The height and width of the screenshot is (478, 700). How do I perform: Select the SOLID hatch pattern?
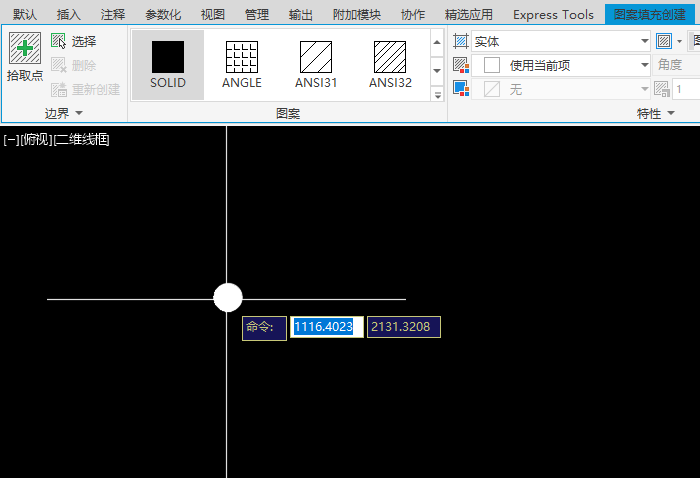[x=168, y=65]
